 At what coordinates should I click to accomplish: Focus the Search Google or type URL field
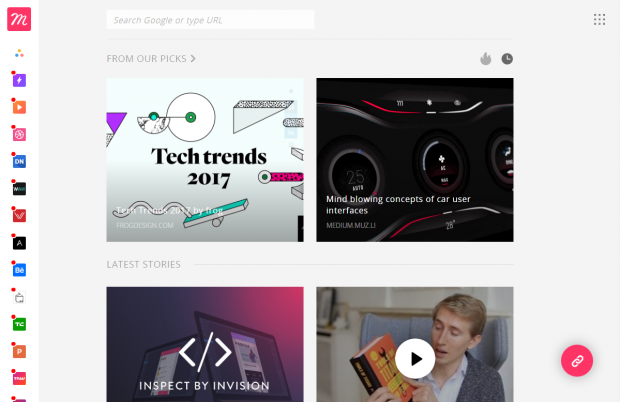pyautogui.click(x=210, y=20)
